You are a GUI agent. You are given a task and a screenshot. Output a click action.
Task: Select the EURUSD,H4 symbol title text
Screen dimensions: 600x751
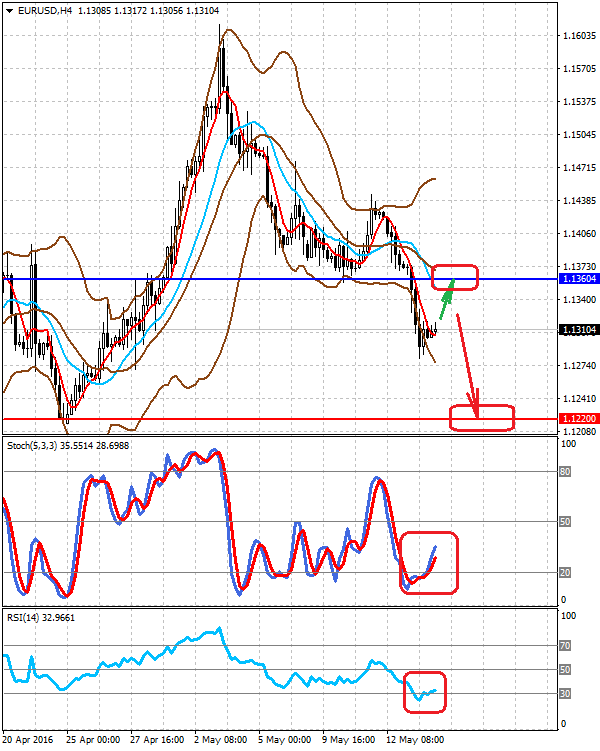pyautogui.click(x=45, y=11)
